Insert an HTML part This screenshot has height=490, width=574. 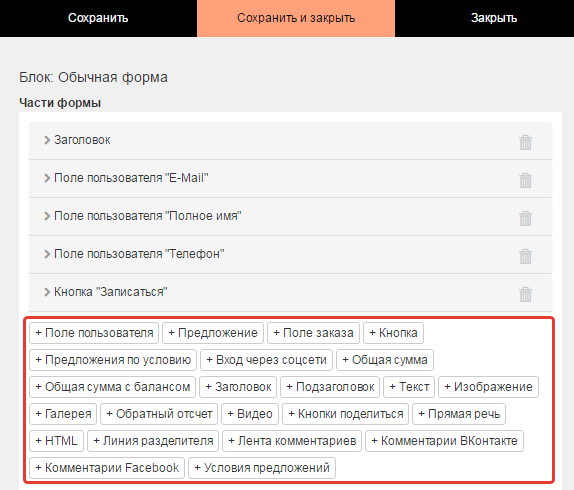(x=56, y=441)
